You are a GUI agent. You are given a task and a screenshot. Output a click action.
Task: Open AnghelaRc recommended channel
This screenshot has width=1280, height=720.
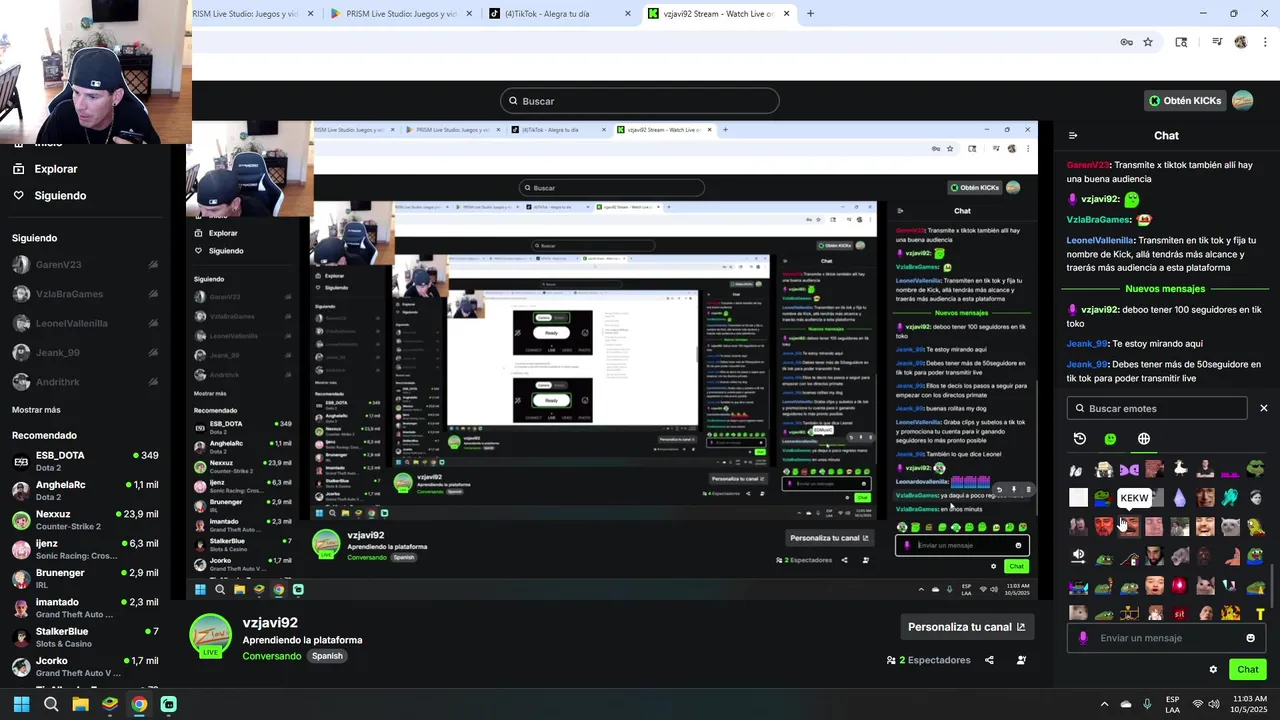tap(85, 491)
